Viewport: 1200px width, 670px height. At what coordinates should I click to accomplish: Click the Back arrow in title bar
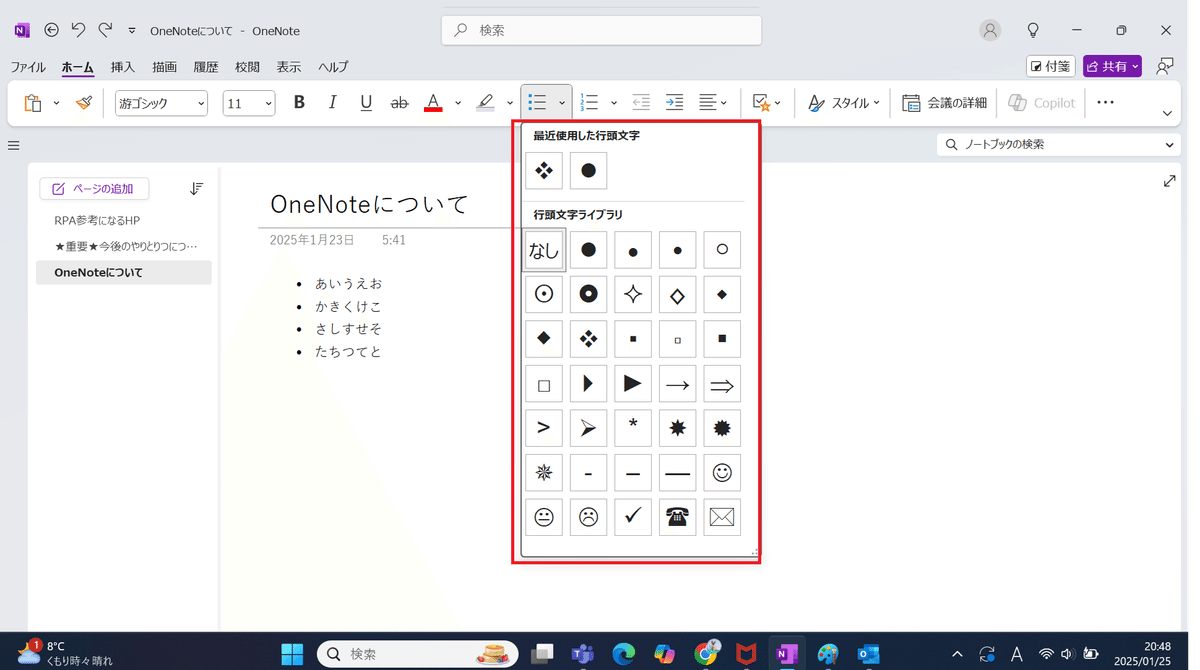(51, 30)
